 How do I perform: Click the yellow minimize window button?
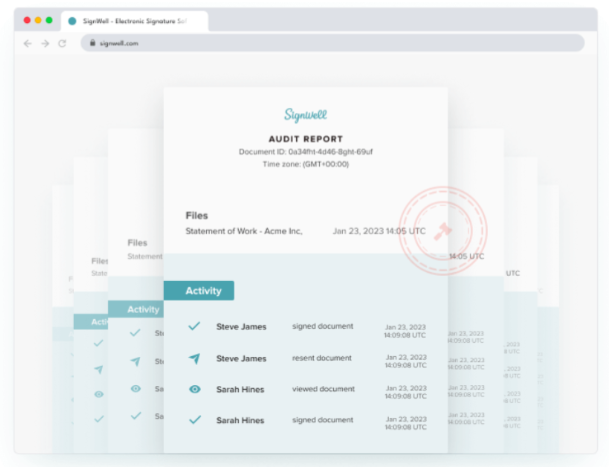tap(38, 20)
